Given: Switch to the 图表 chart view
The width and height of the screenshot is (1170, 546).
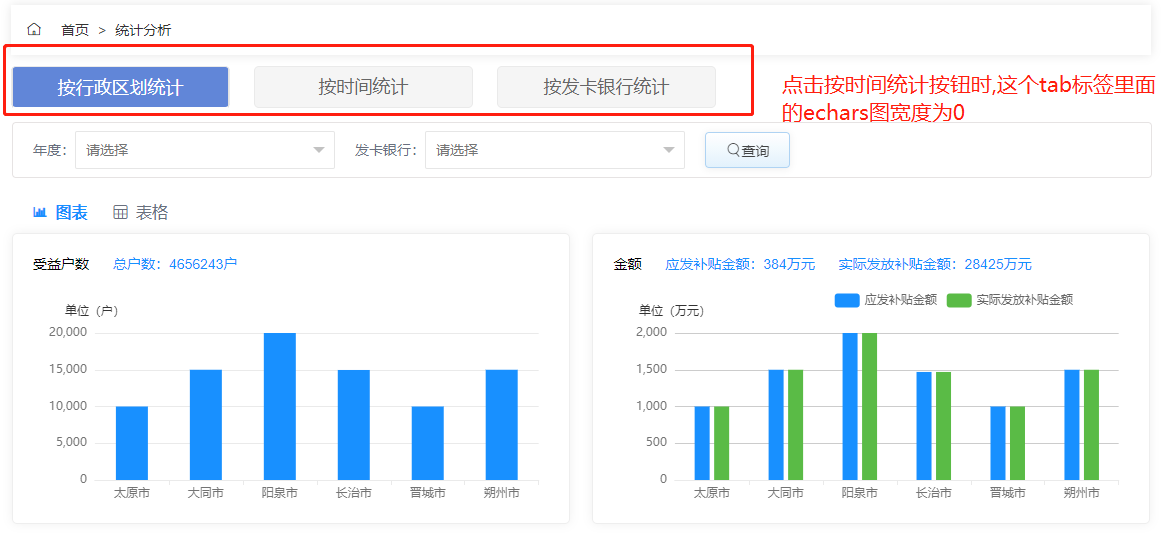Looking at the screenshot, I should [x=60, y=213].
